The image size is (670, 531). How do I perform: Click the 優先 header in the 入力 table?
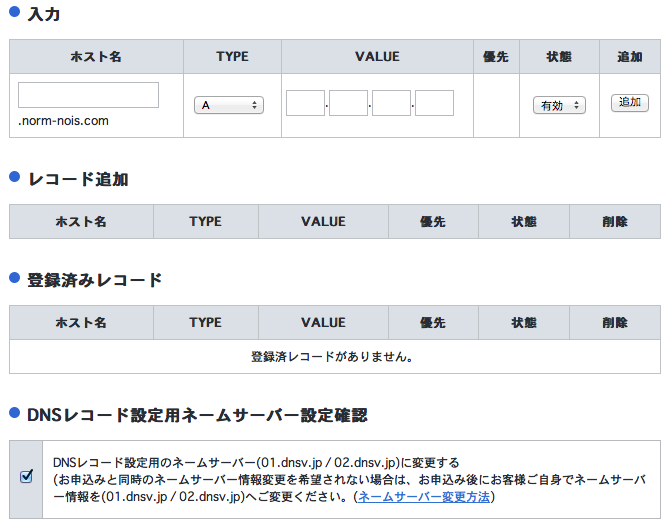(x=496, y=57)
